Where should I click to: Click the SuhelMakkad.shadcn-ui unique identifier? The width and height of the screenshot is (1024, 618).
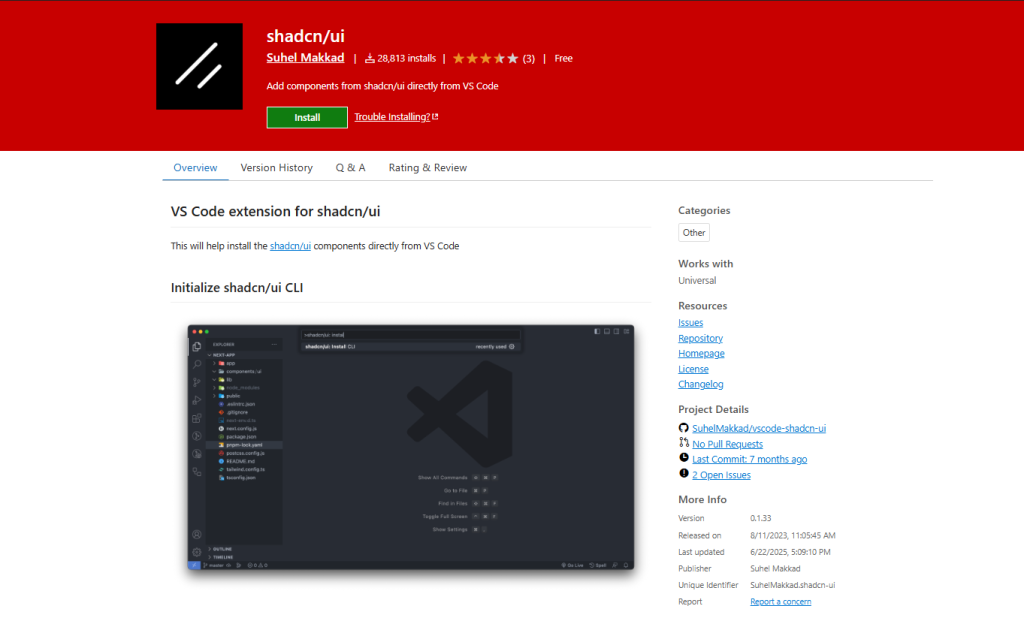coord(792,585)
